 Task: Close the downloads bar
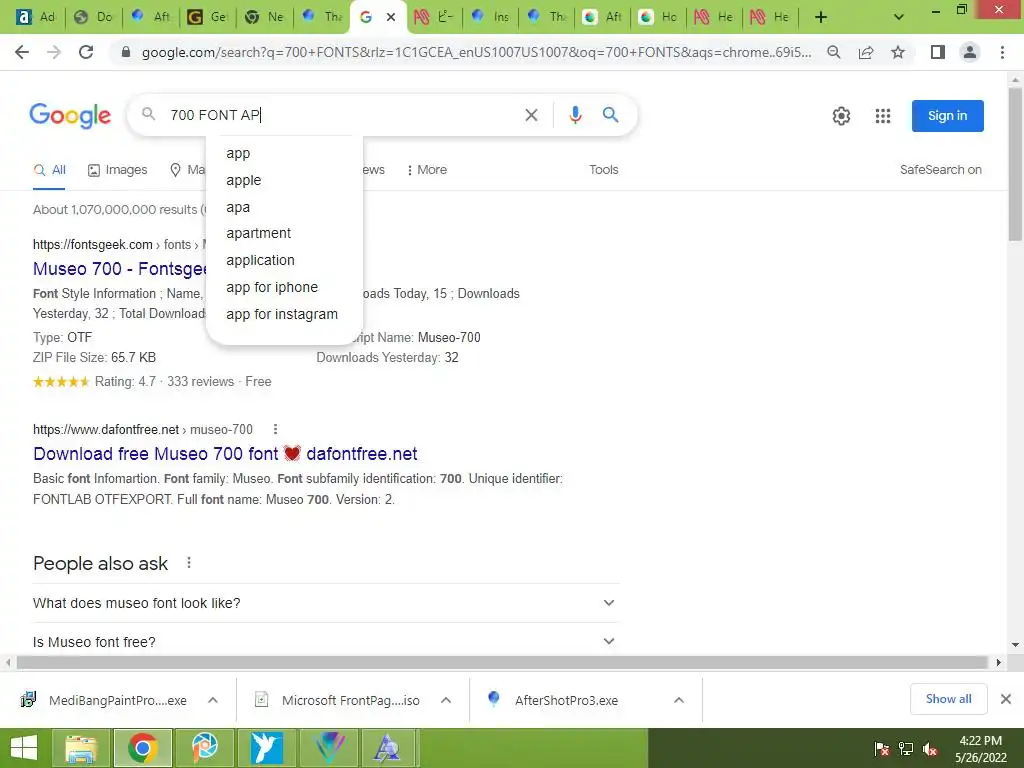click(x=1006, y=699)
